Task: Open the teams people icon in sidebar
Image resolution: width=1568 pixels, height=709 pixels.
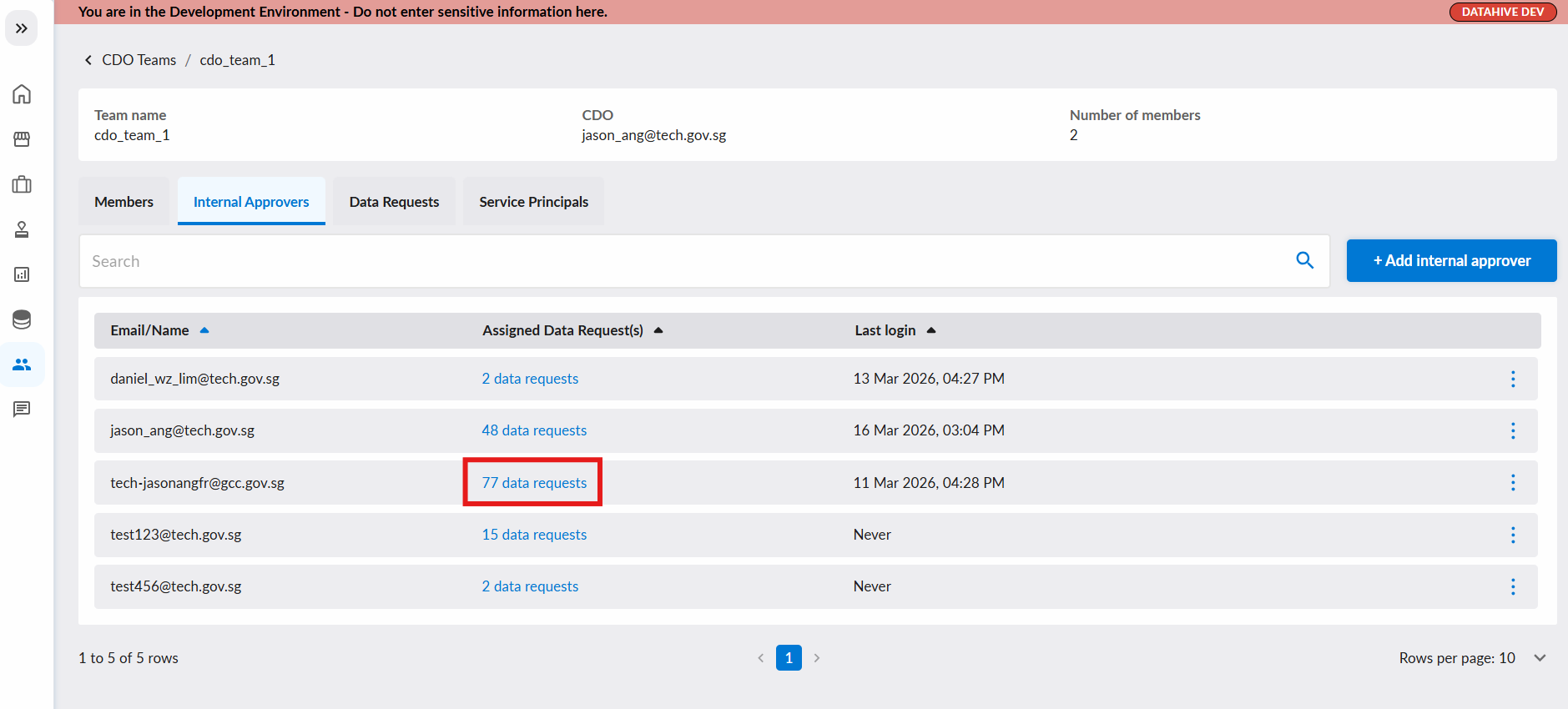Action: pyautogui.click(x=22, y=365)
